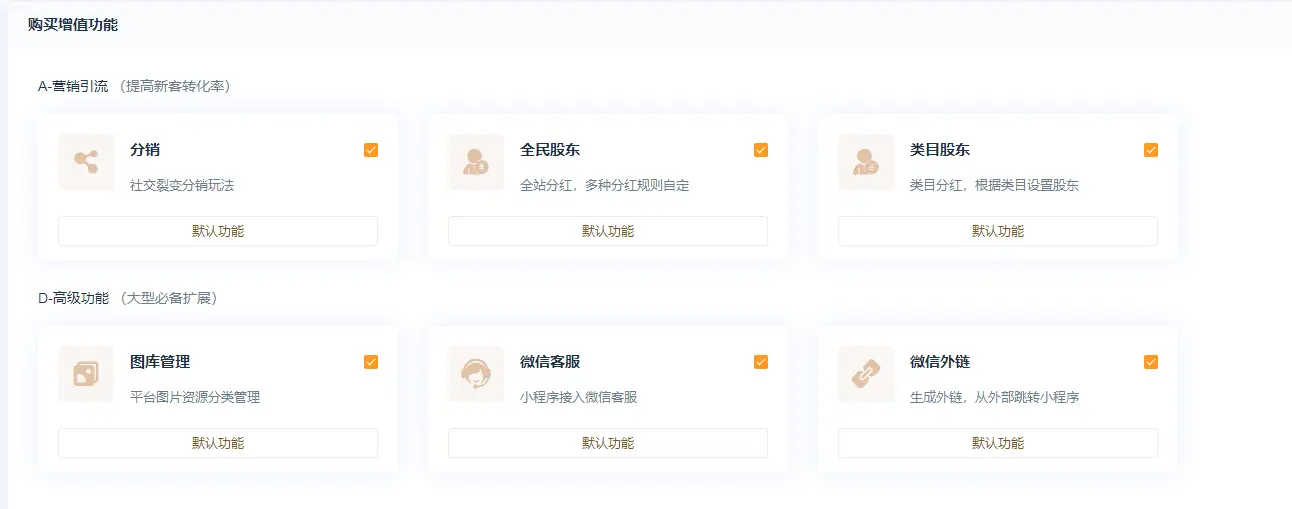Image resolution: width=1292 pixels, height=509 pixels.
Task: Select the A-营销引流 section heading
Action: (73, 86)
